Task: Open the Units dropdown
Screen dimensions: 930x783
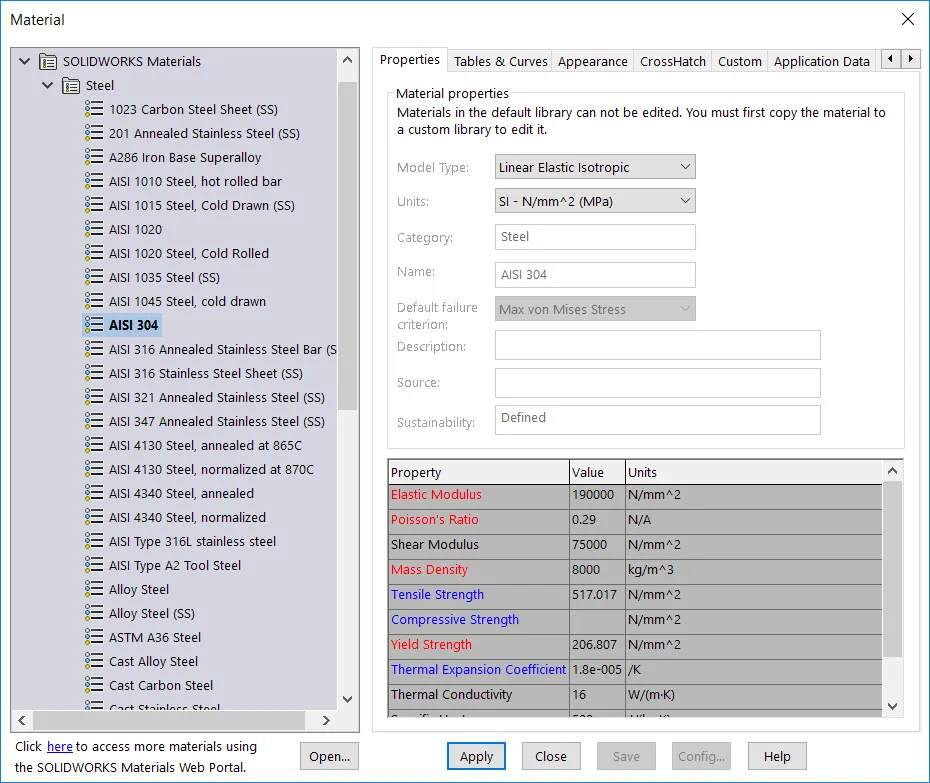Action: (x=684, y=200)
